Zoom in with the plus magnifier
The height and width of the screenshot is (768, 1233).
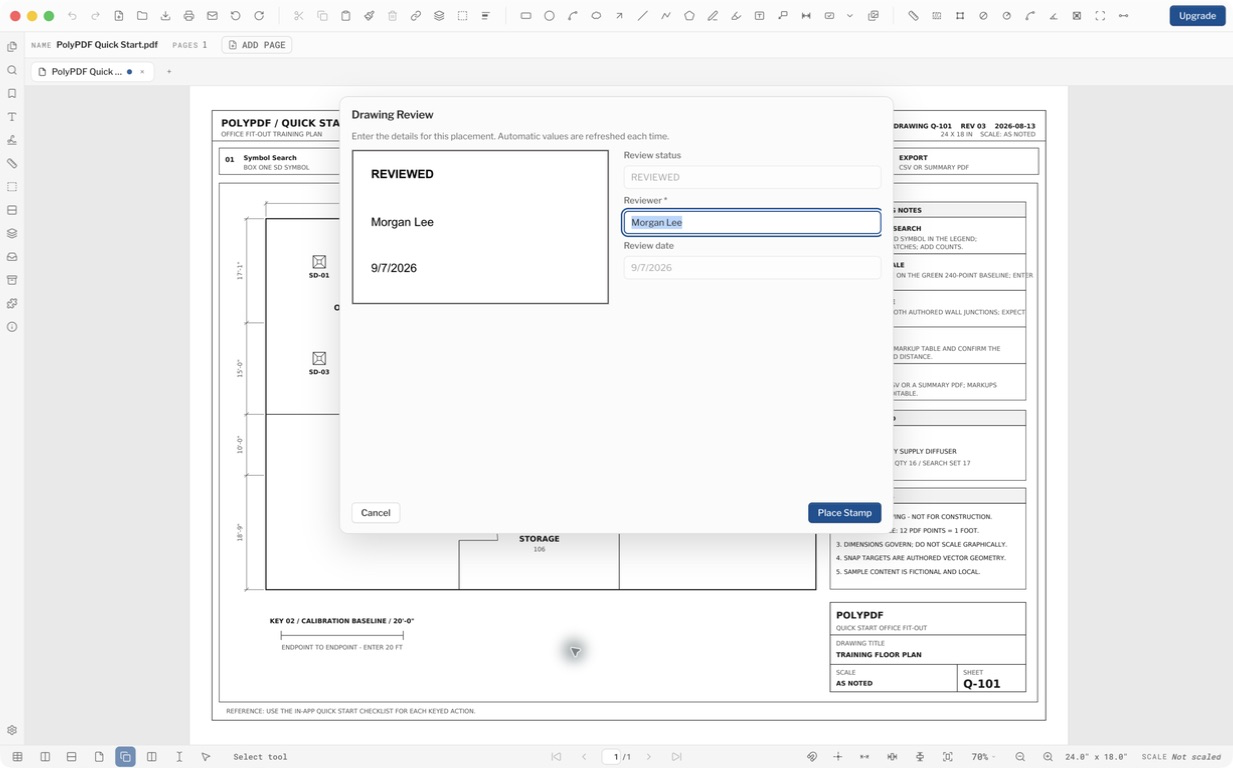(x=1048, y=757)
